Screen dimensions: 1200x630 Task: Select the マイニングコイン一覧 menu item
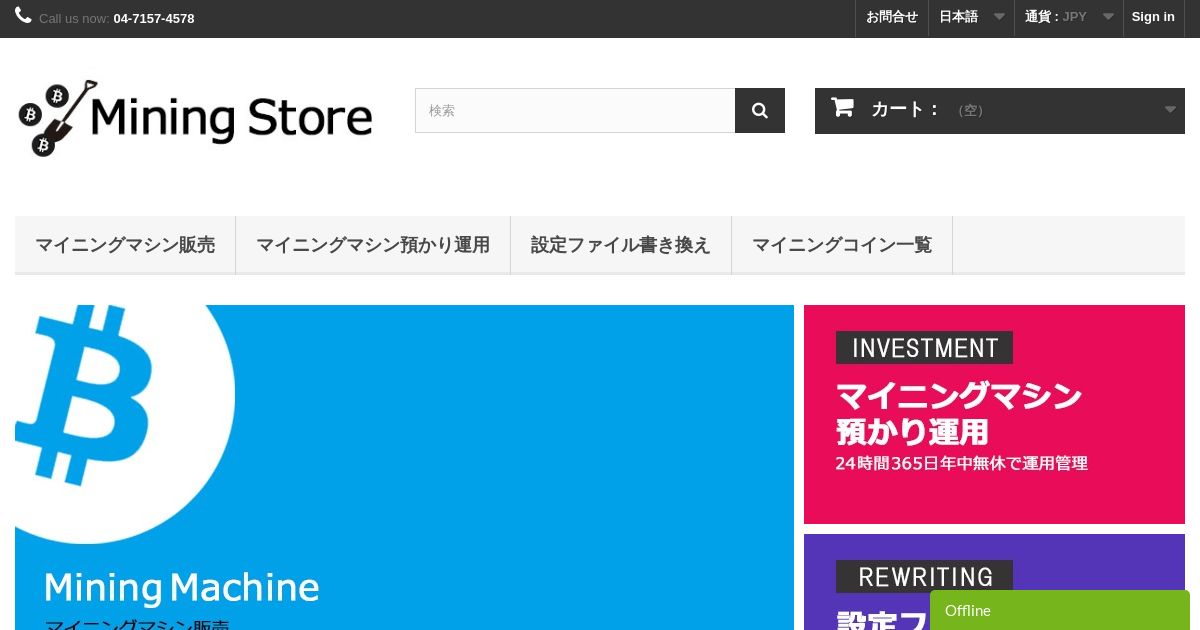tap(842, 245)
